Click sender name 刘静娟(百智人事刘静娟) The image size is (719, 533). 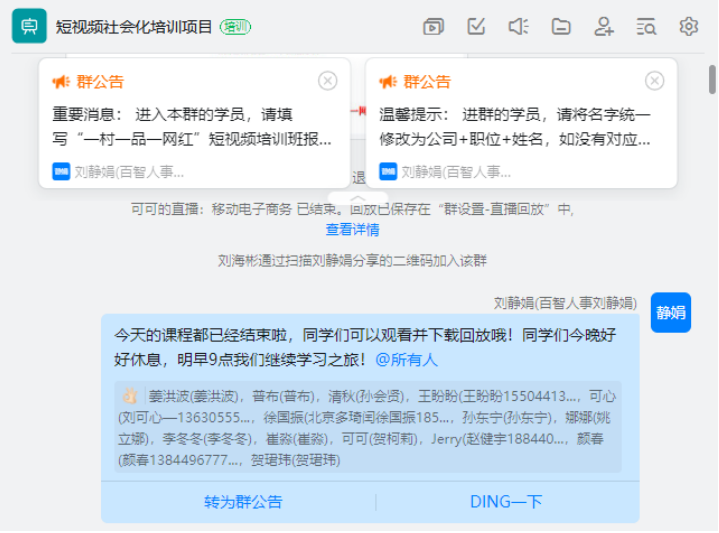click(x=565, y=303)
